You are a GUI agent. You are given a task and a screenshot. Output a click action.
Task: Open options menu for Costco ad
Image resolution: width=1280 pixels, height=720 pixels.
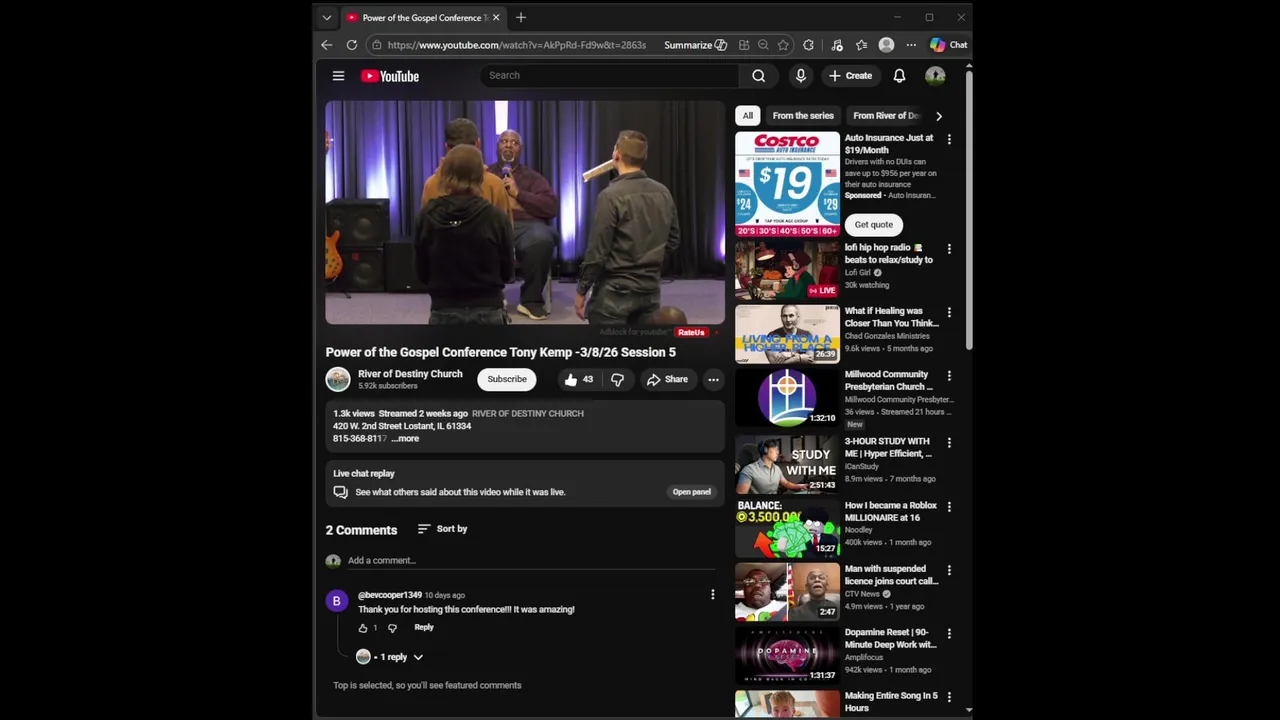tap(949, 140)
